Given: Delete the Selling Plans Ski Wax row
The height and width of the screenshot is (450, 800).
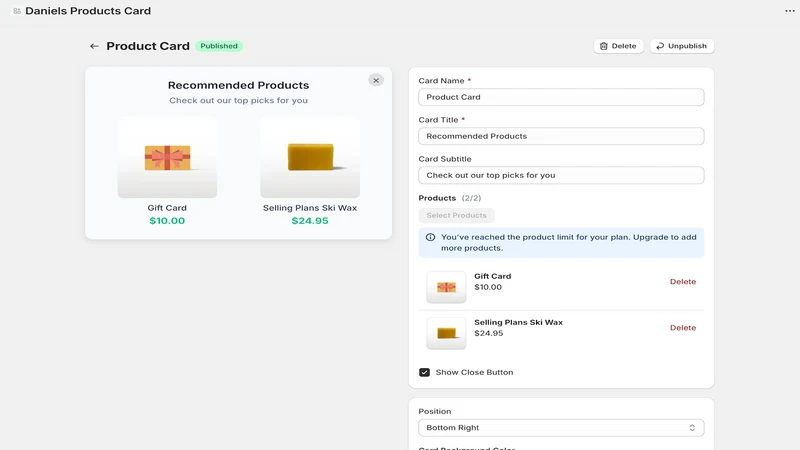Looking at the screenshot, I should point(683,328).
